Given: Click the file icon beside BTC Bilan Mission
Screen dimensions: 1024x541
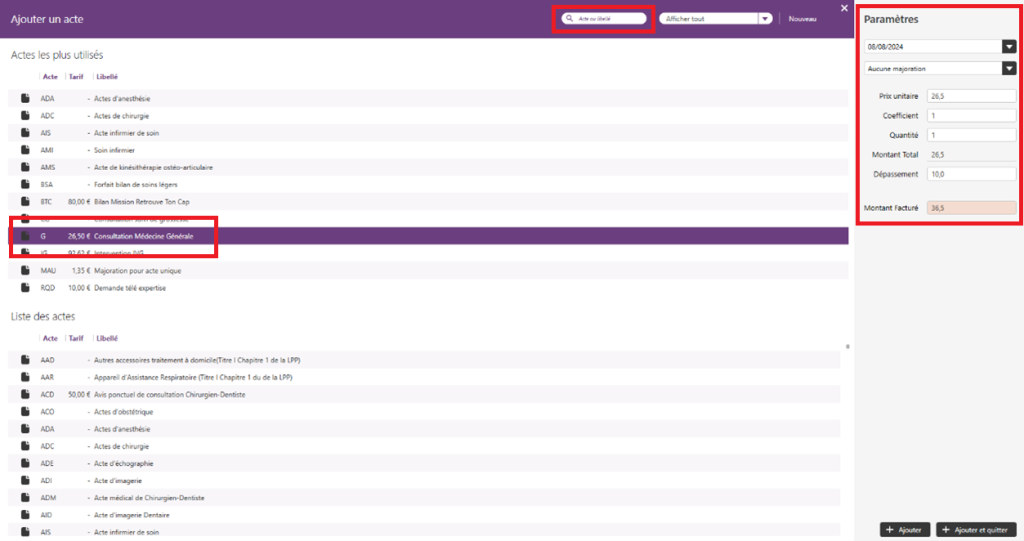Looking at the screenshot, I should tap(25, 201).
